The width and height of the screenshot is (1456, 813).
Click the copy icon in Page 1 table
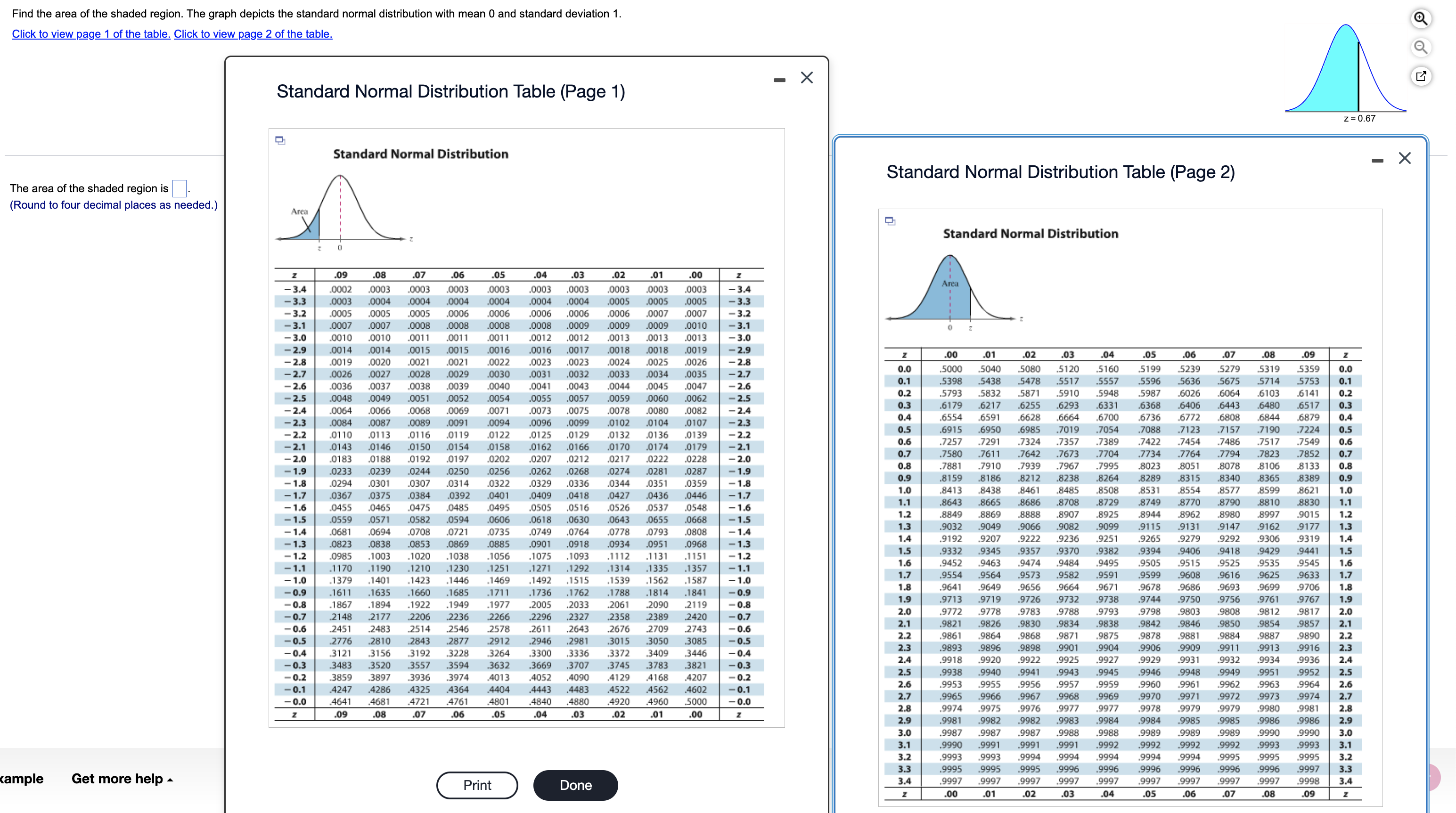[280, 140]
